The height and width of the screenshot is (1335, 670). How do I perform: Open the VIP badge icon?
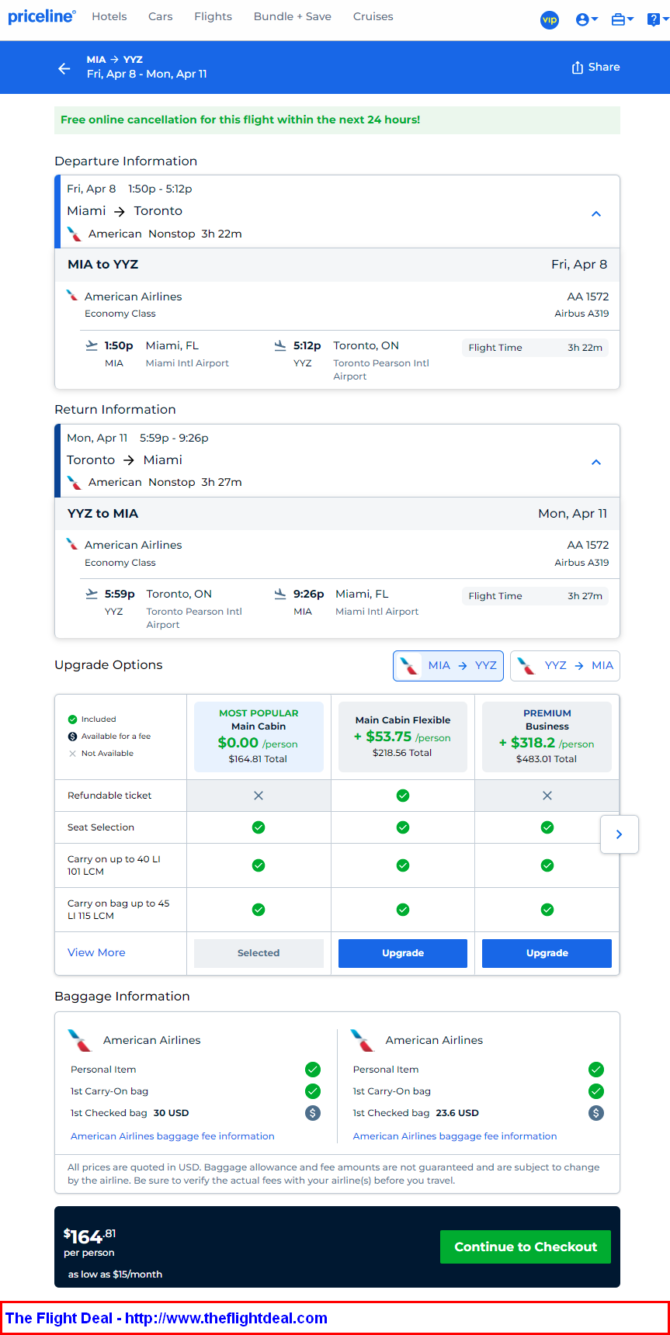(x=549, y=19)
